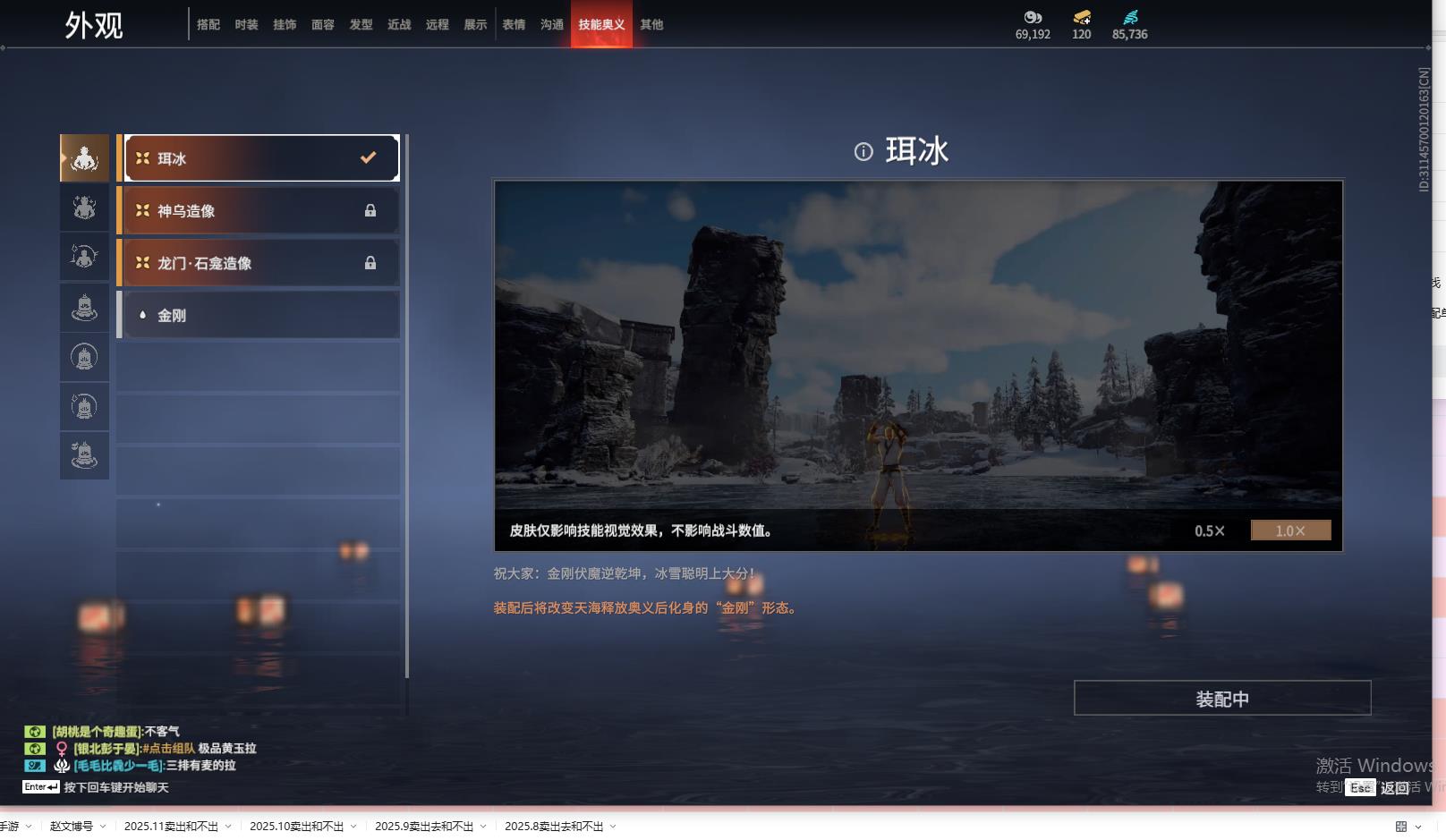Select the default 金刚 skin entry
The width and height of the screenshot is (1446, 840).
(259, 315)
